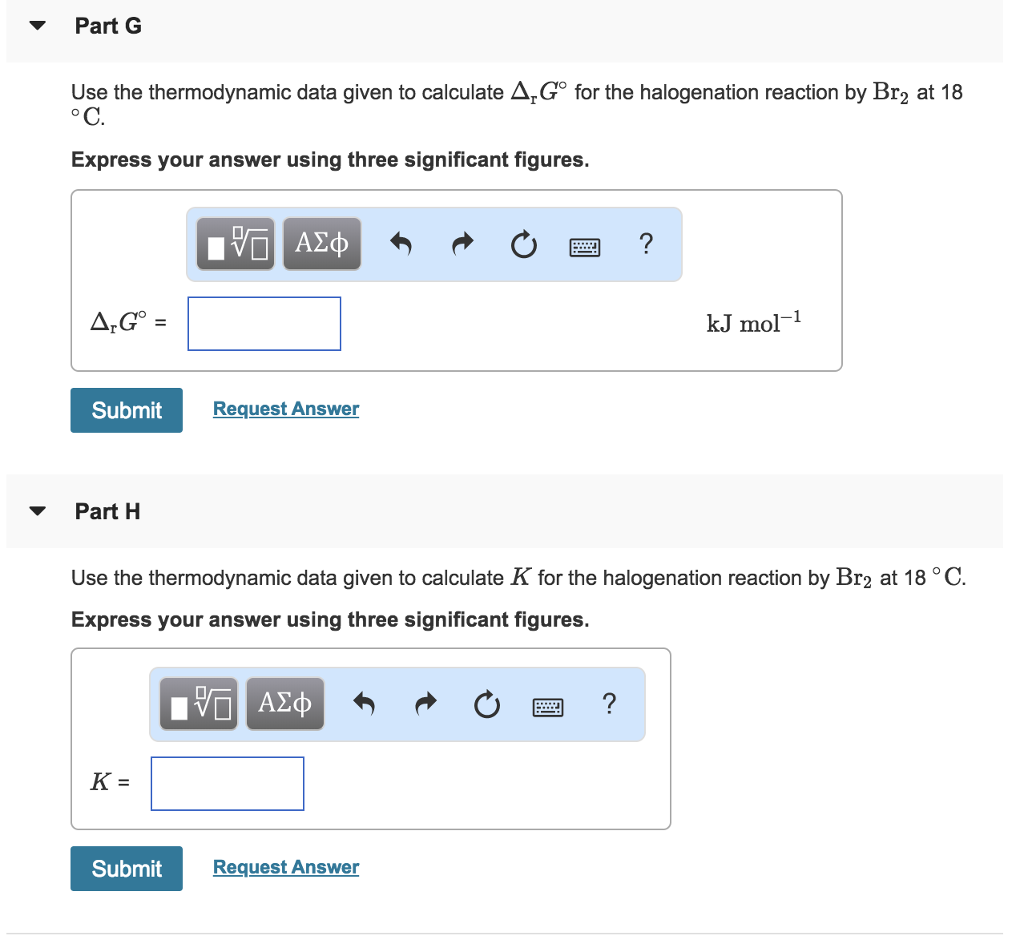Collapse the Part G section
The height and width of the screenshot is (944, 1024).
point(36,25)
